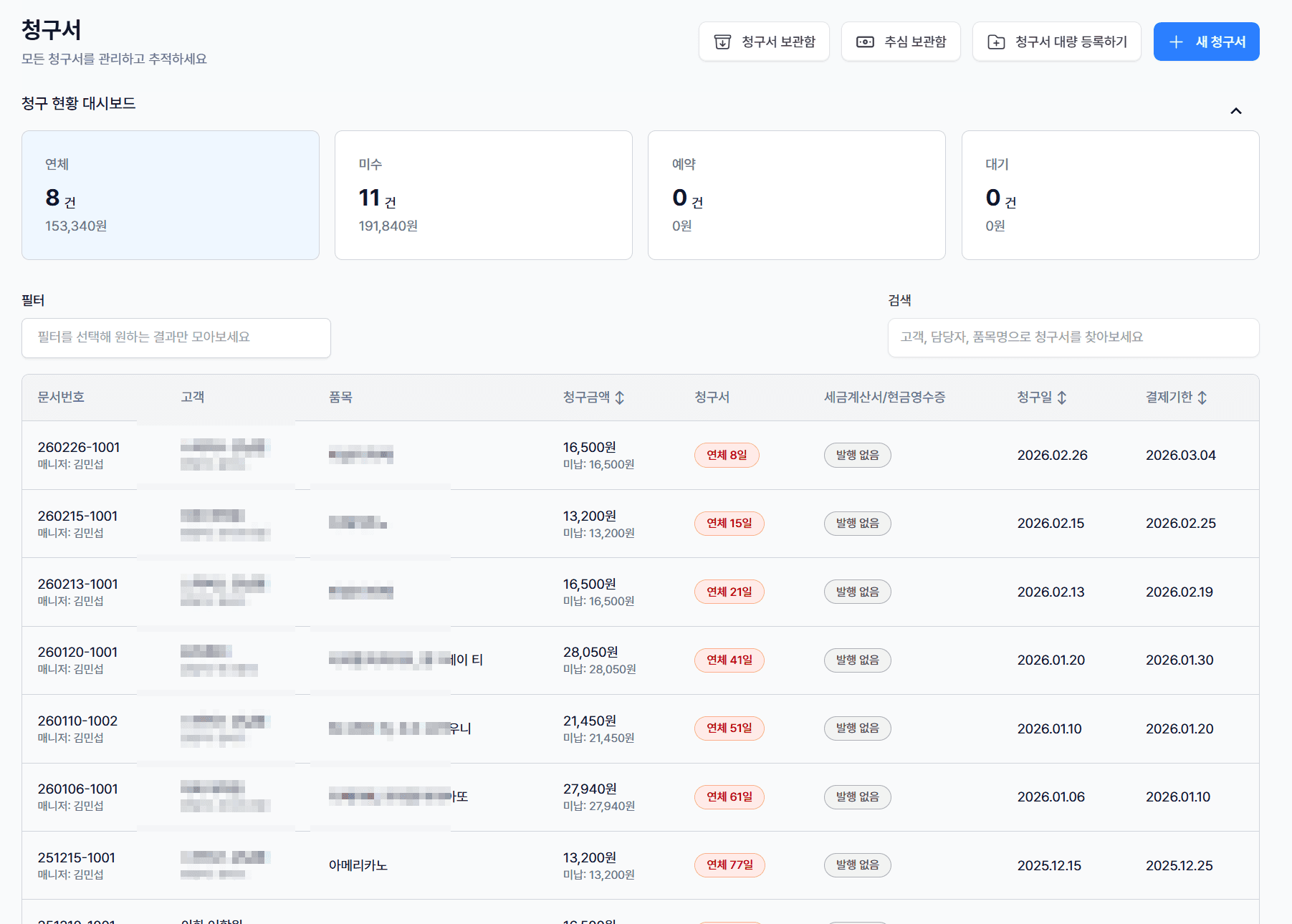Open invoice 260106-1001
The image size is (1292, 924).
pyautogui.click(x=77, y=789)
